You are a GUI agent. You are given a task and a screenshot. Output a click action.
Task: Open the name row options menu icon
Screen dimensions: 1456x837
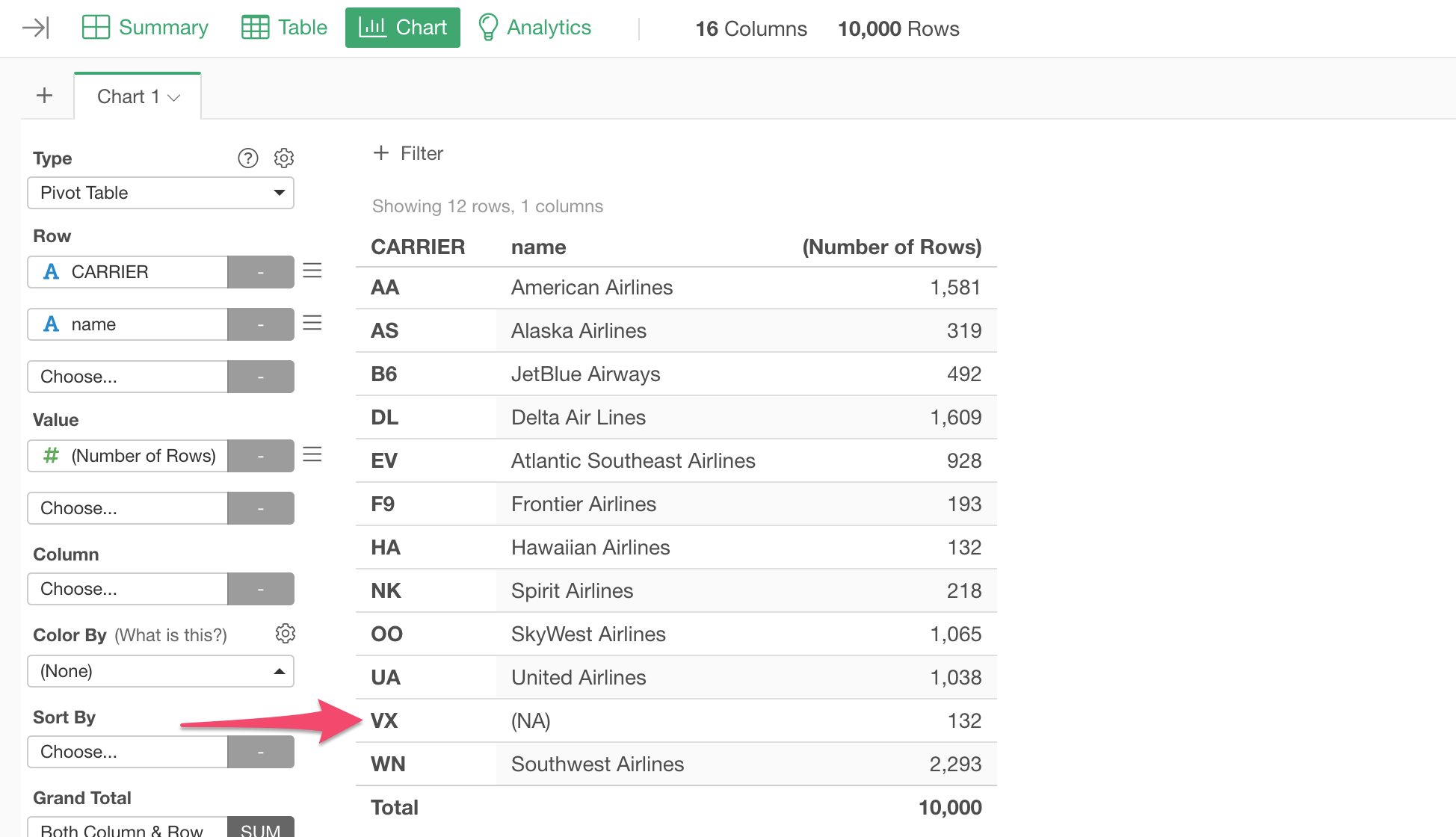312,323
